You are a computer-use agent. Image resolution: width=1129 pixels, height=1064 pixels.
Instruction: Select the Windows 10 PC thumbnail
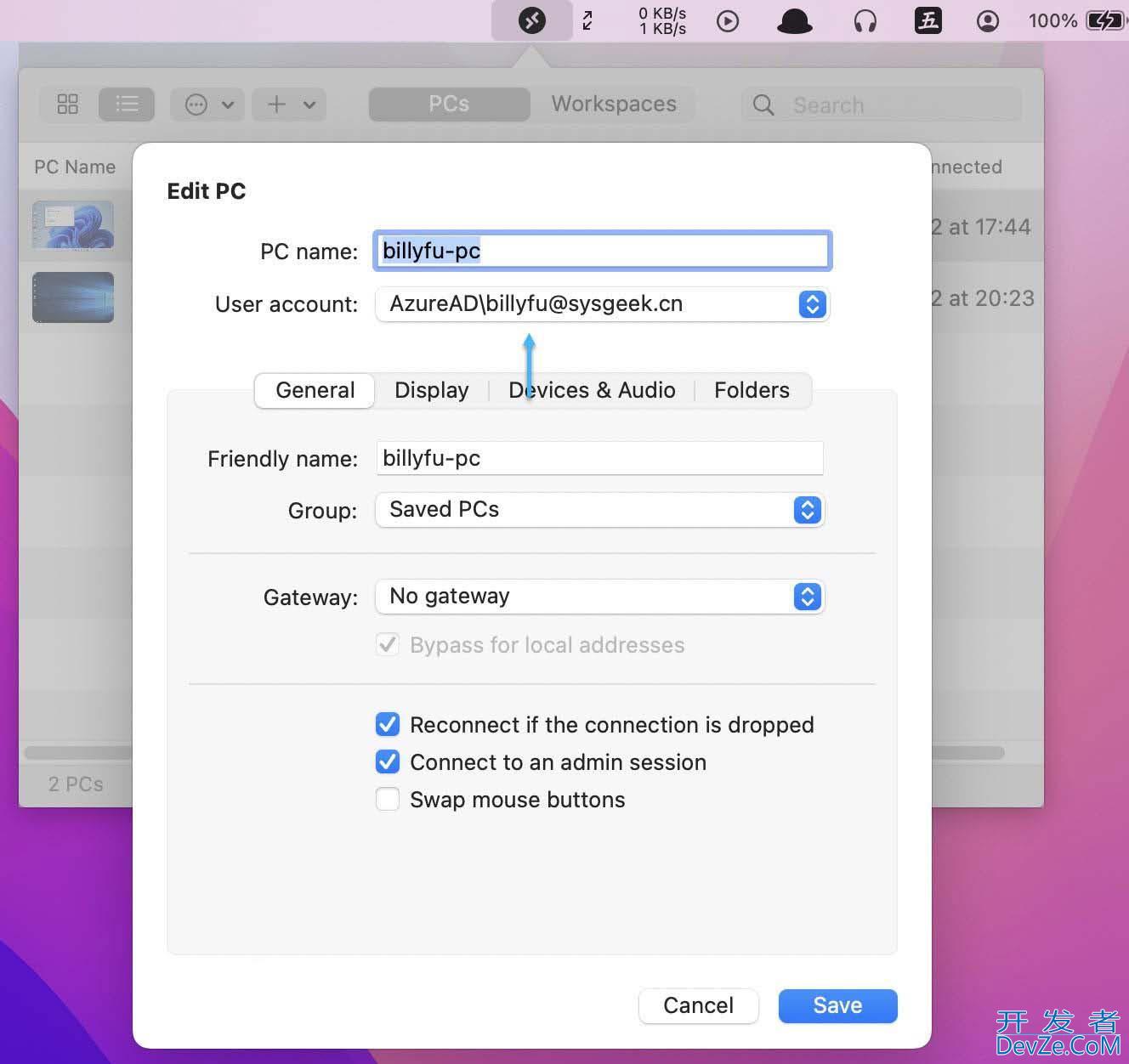pyautogui.click(x=73, y=297)
